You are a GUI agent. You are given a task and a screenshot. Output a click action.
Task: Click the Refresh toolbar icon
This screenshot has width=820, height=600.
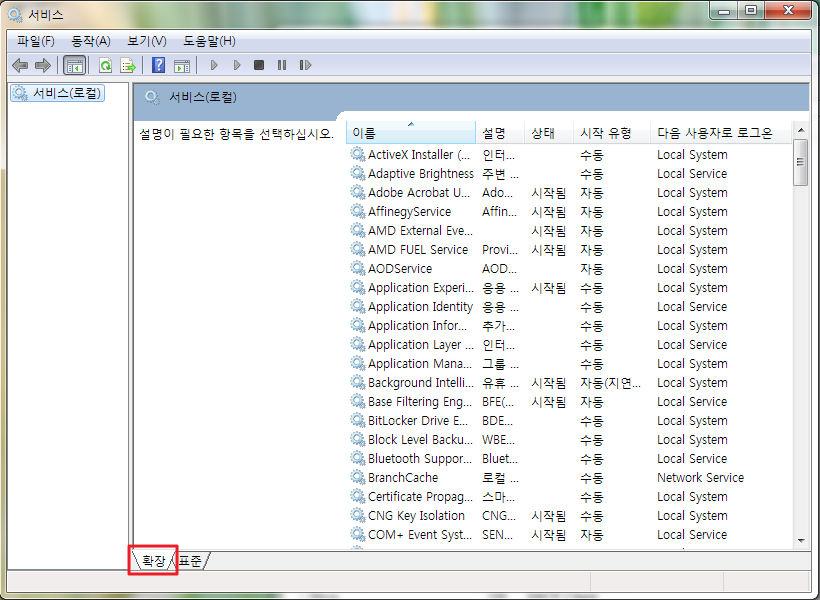pyautogui.click(x=106, y=65)
